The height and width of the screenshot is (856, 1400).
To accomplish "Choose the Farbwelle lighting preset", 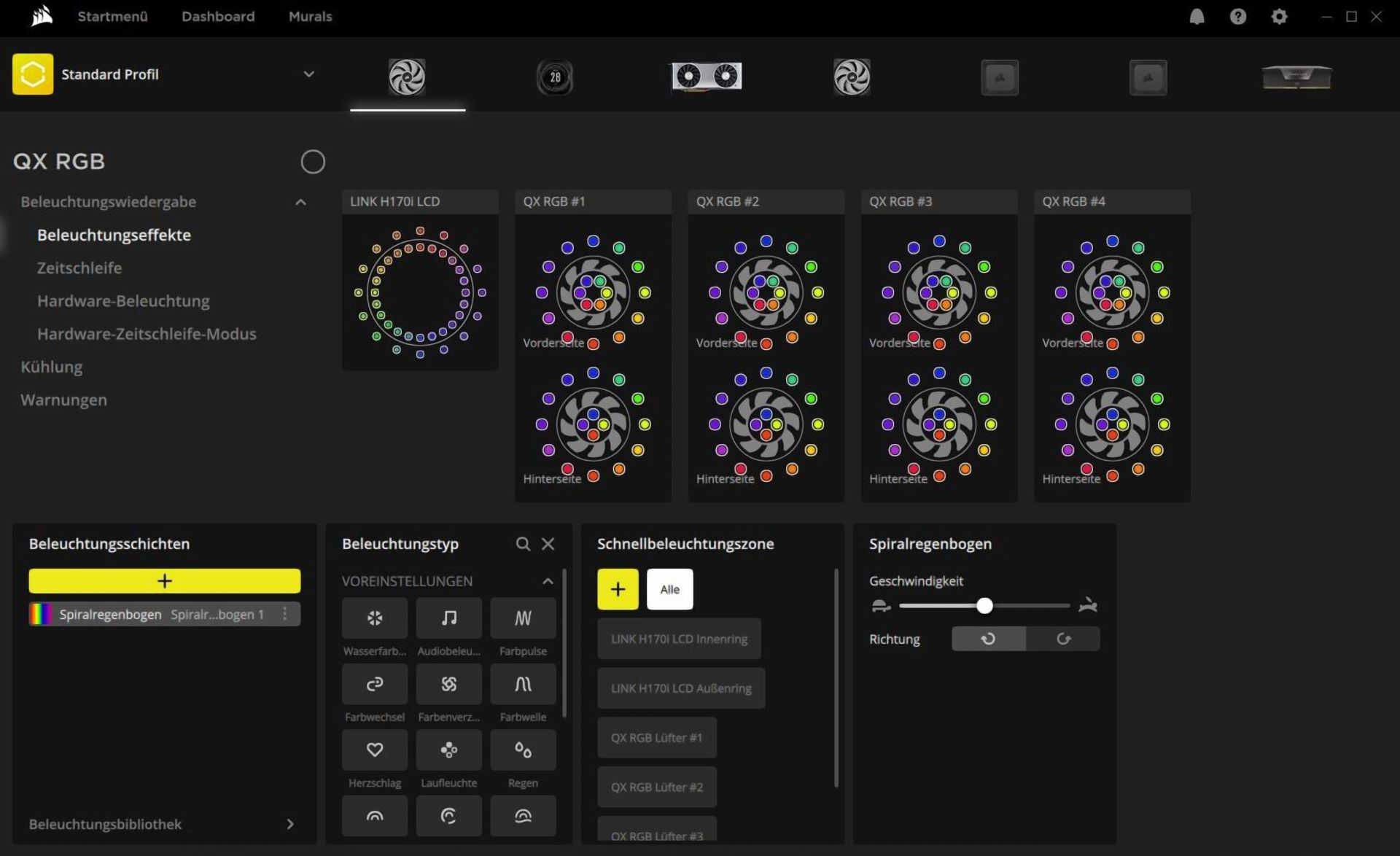I will point(523,683).
